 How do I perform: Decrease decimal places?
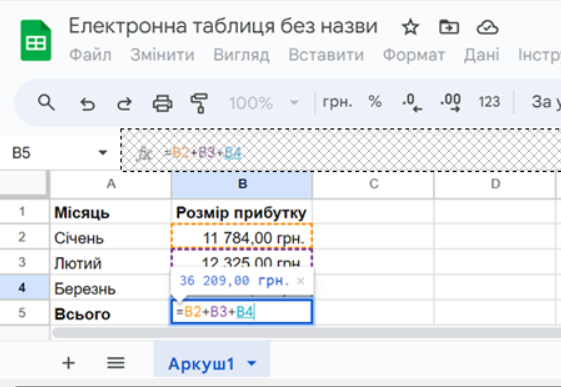click(412, 103)
